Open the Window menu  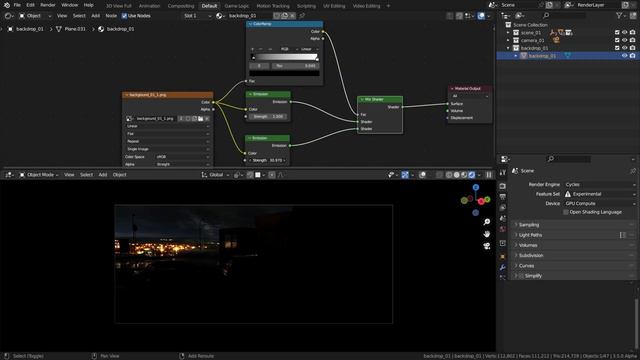pyautogui.click(x=70, y=5)
